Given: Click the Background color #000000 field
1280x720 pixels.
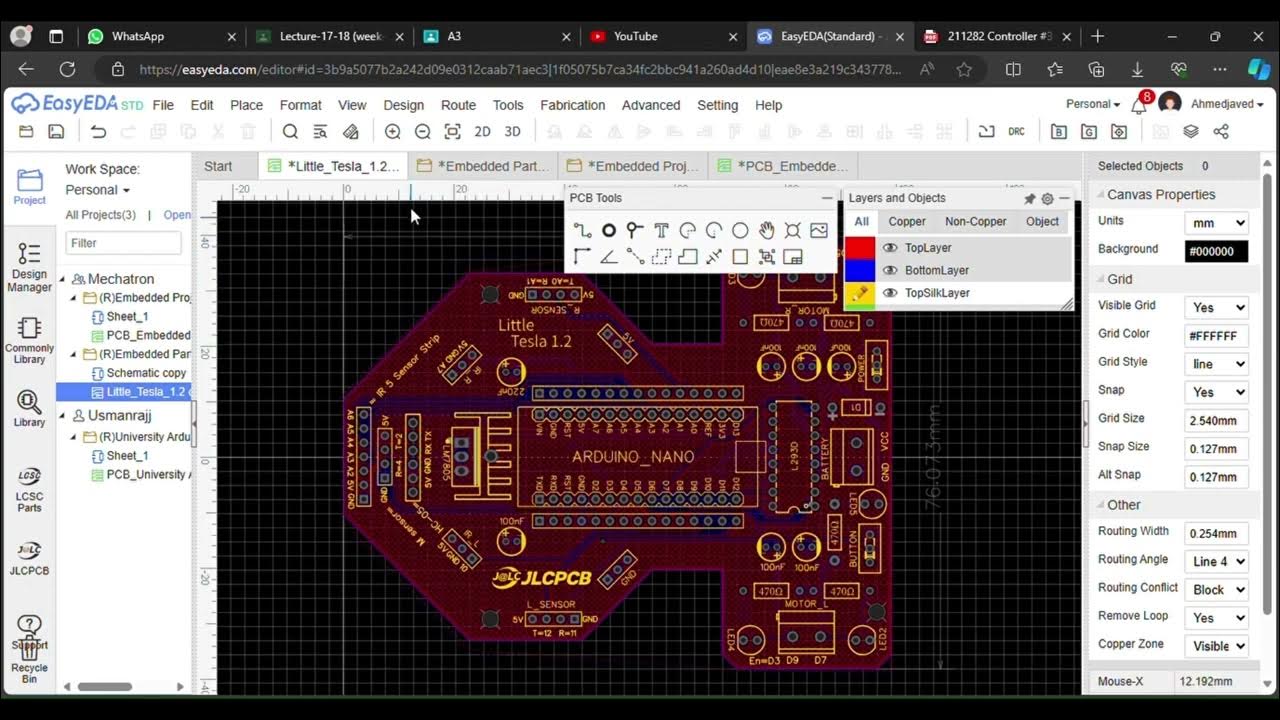Looking at the screenshot, I should [1216, 251].
